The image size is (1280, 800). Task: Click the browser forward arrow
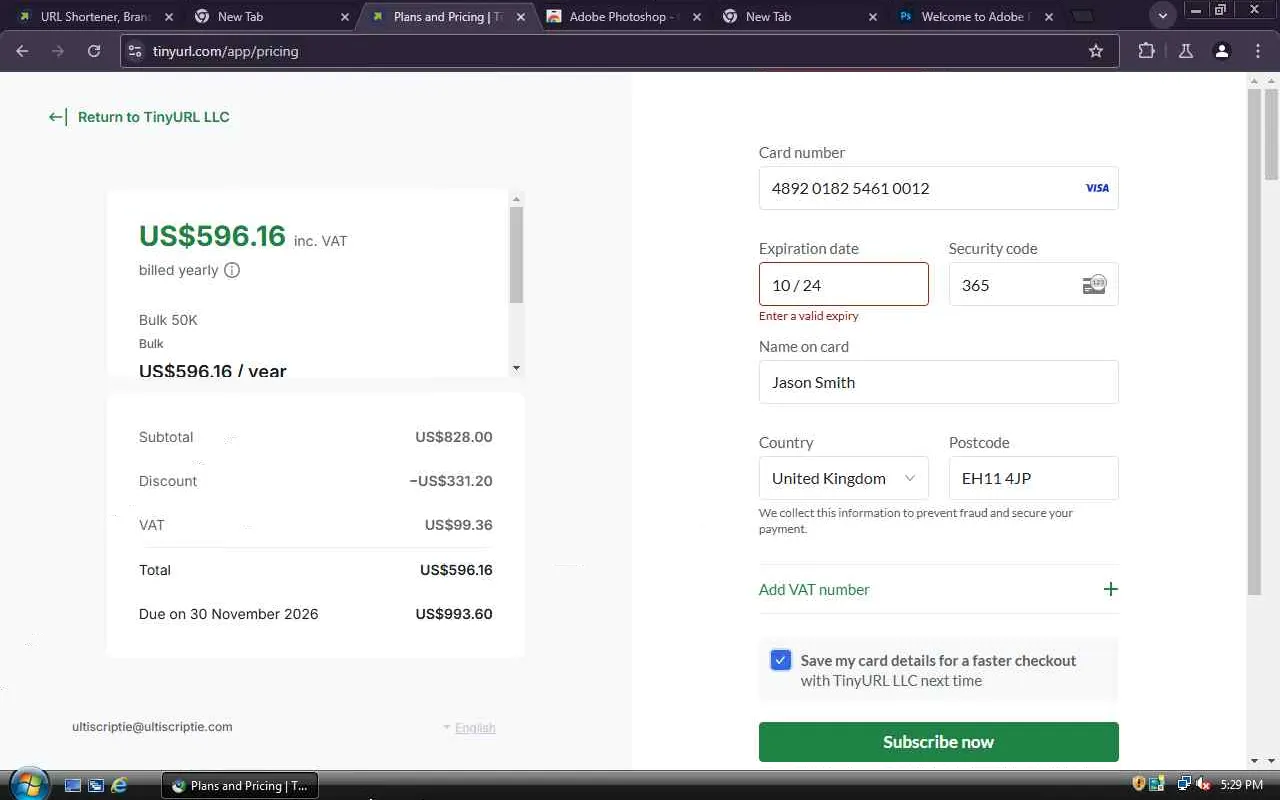58,51
